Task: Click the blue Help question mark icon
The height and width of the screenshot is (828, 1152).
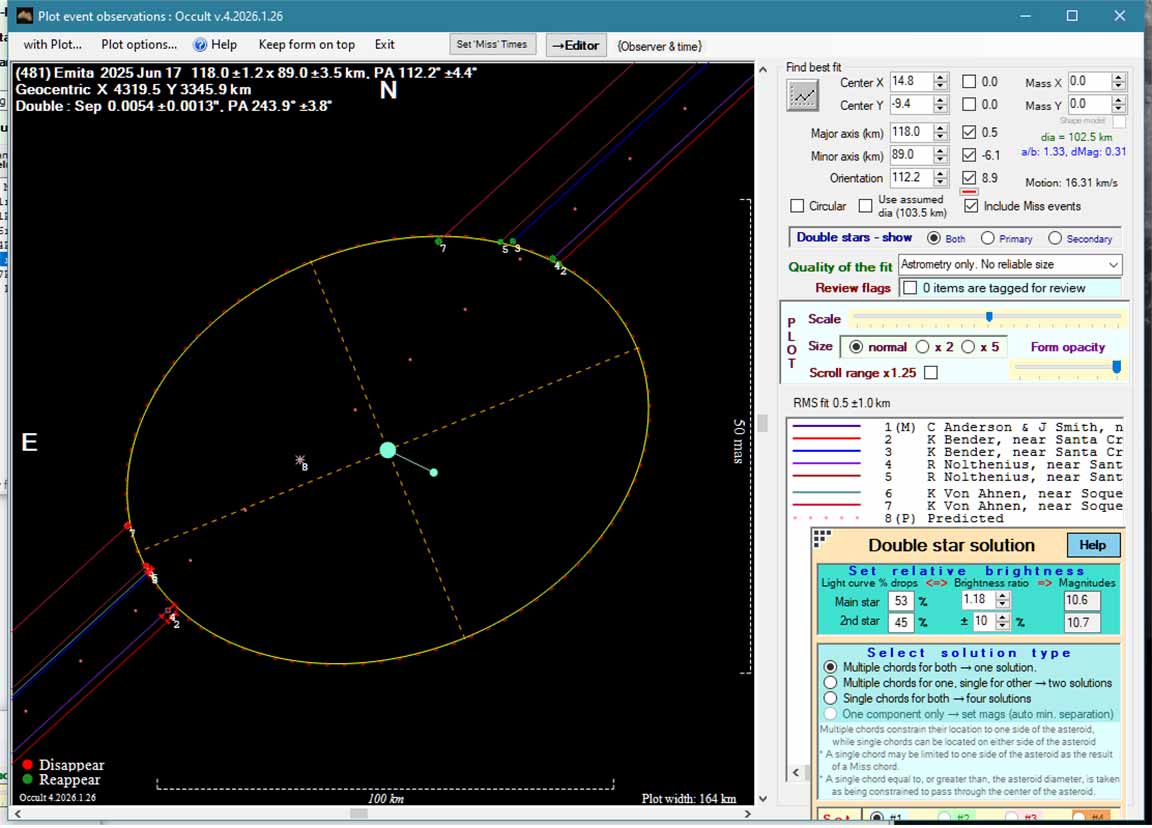Action: [x=200, y=45]
